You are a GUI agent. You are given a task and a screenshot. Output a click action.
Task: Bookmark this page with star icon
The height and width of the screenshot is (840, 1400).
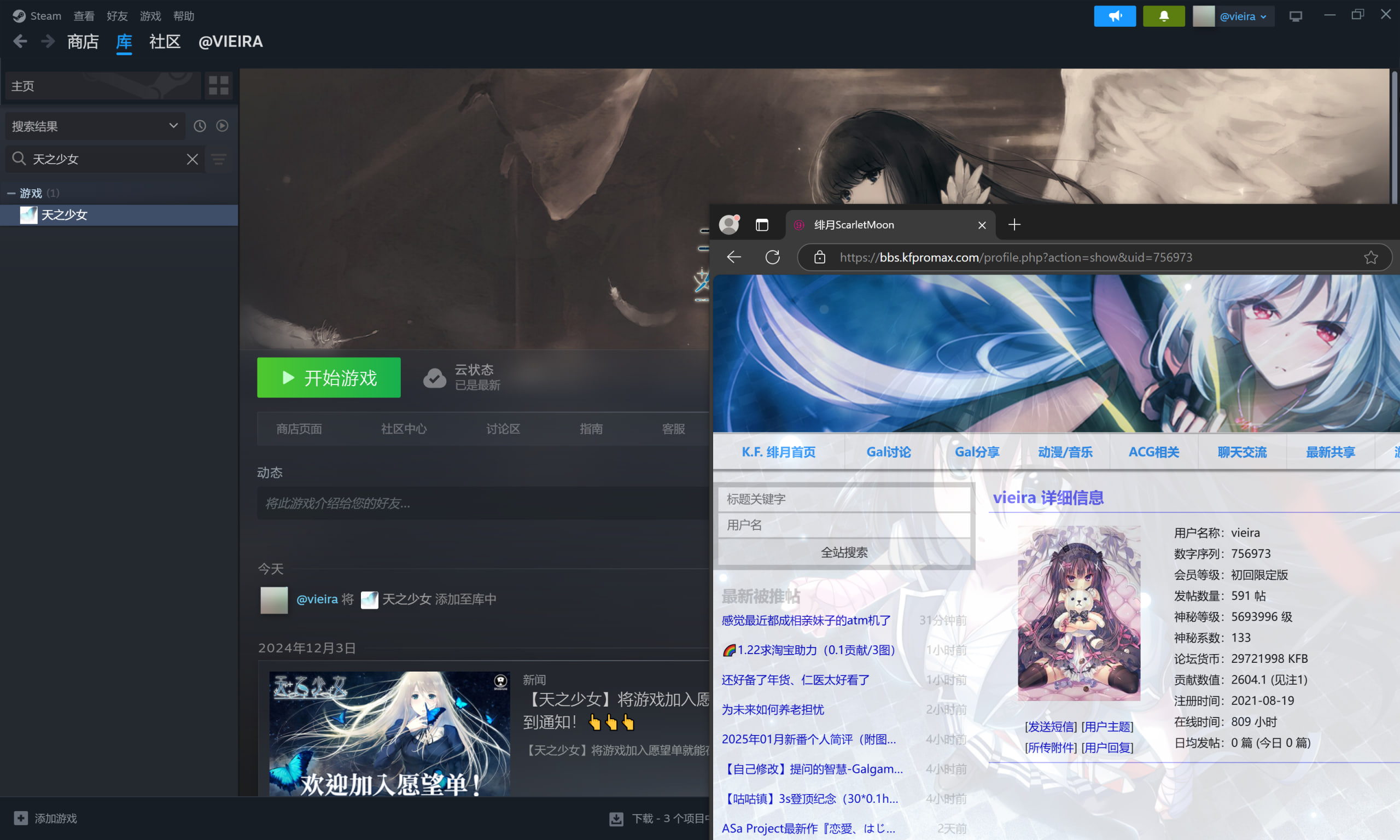[x=1370, y=258]
